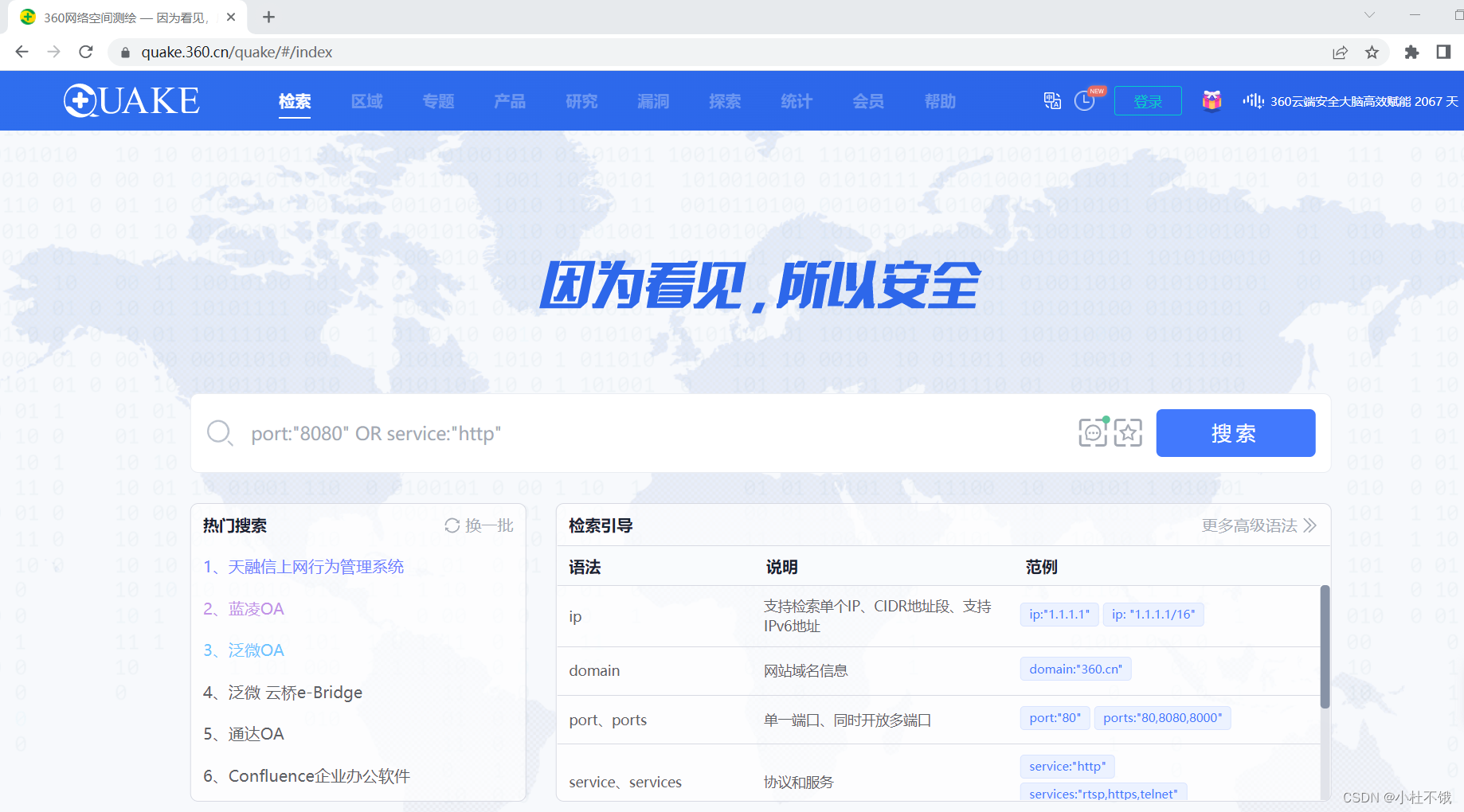This screenshot has height=812, width=1464.
Task: Open hot search 泛微OA
Action: click(244, 650)
